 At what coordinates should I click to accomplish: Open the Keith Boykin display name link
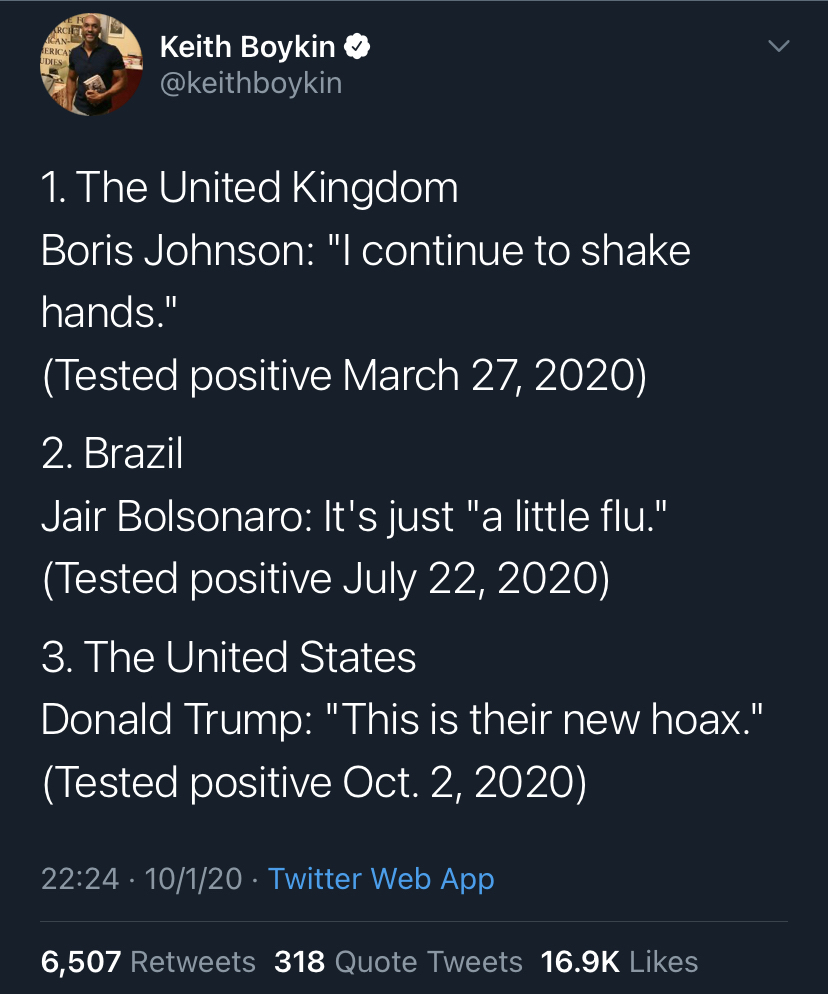(247, 47)
